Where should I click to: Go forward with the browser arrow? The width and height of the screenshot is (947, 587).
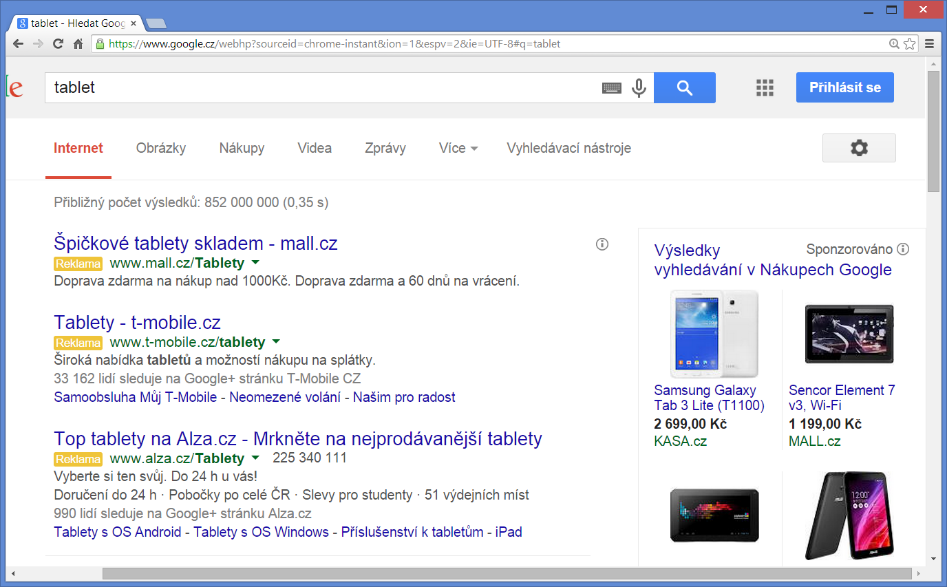38,44
